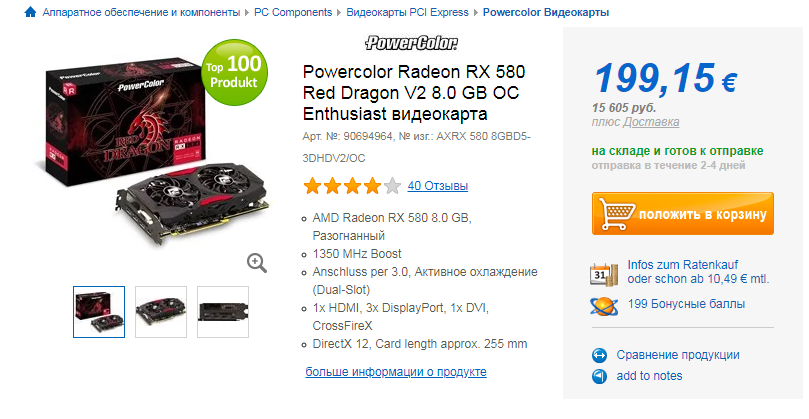
Task: Select the first thumbnail with box and card
Action: pyautogui.click(x=99, y=312)
